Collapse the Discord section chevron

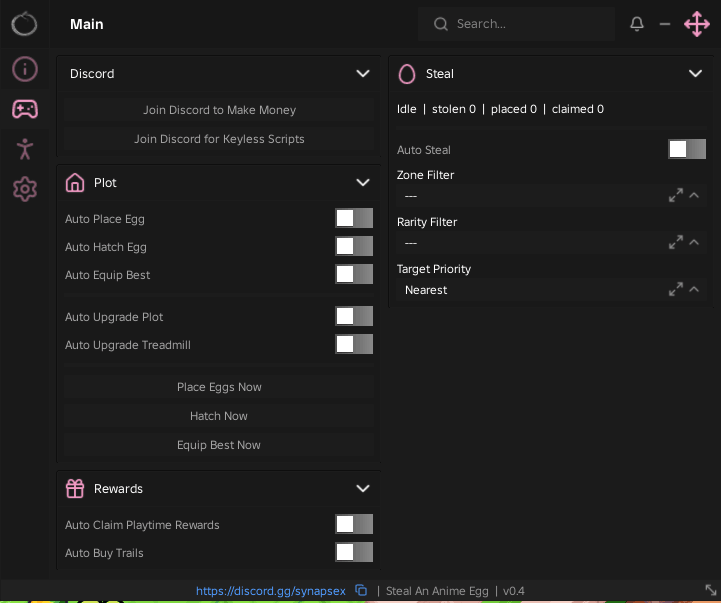(363, 74)
